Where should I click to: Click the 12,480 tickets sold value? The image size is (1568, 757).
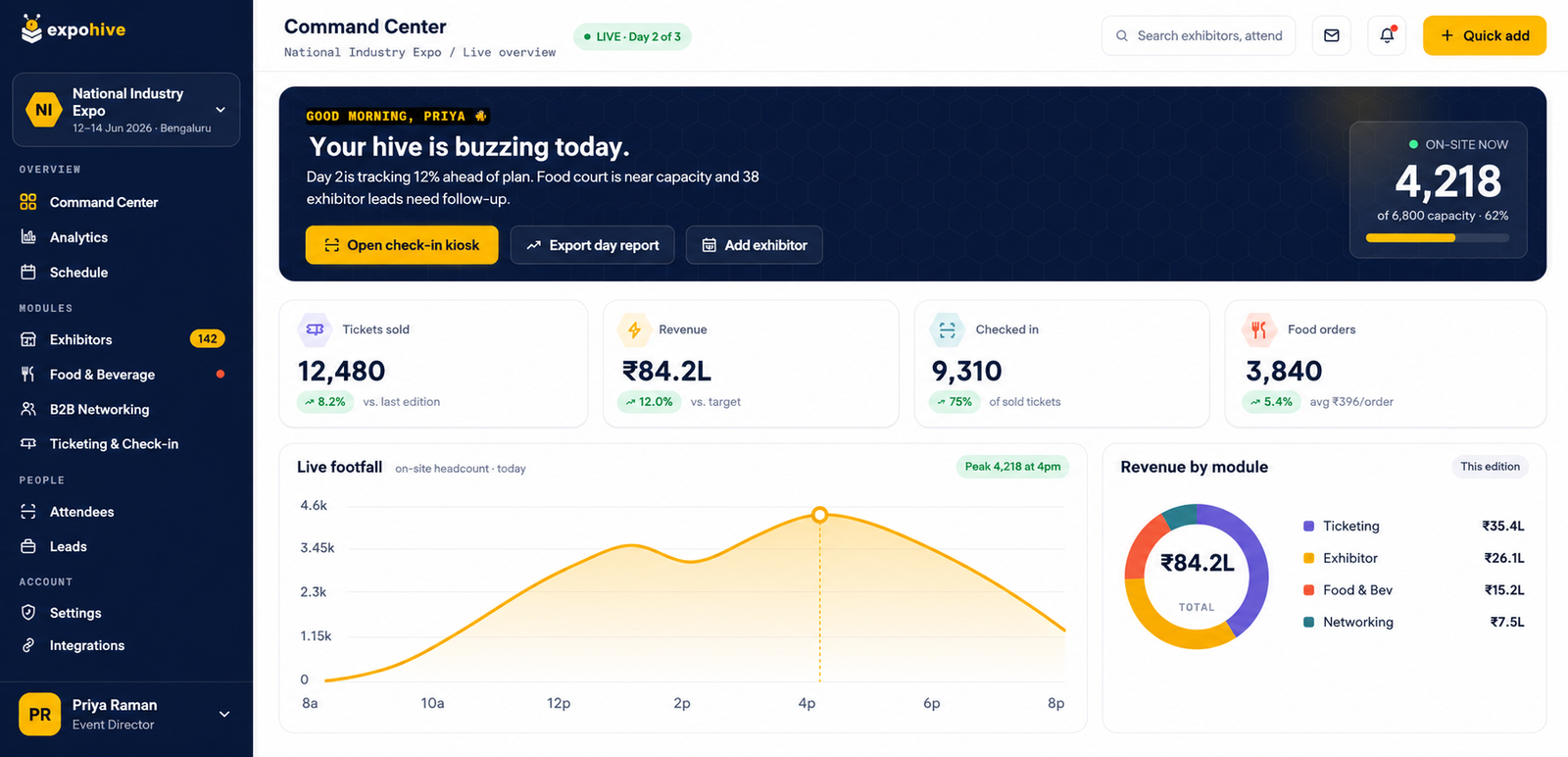point(341,371)
